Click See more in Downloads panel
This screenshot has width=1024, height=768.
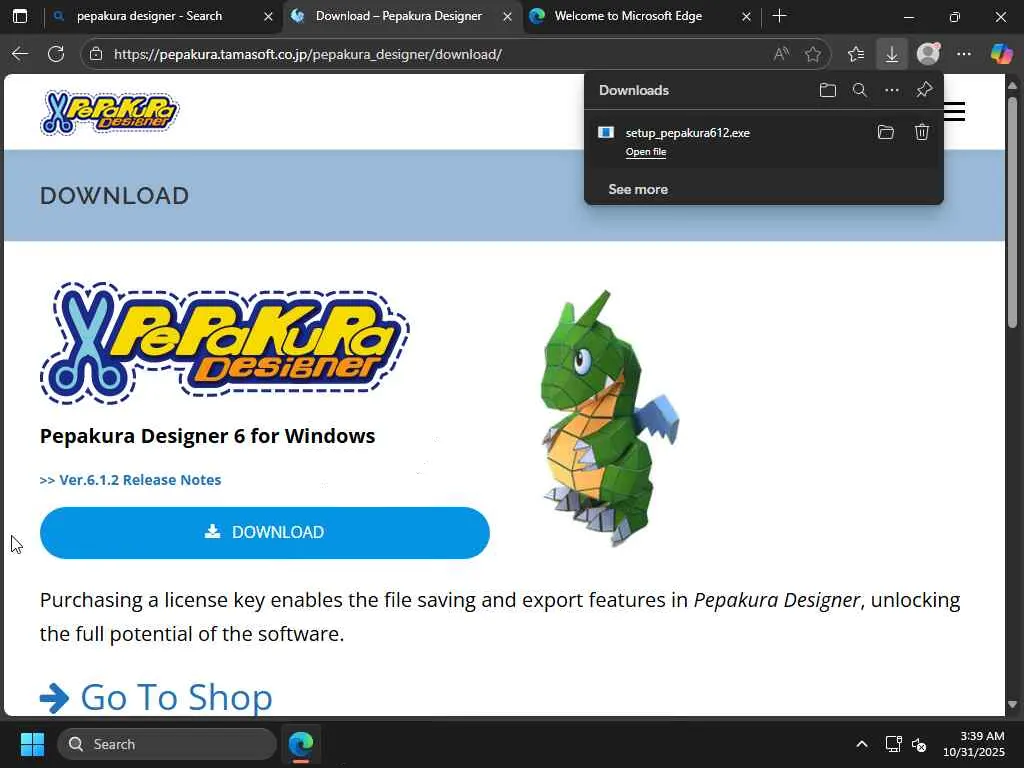(x=638, y=189)
